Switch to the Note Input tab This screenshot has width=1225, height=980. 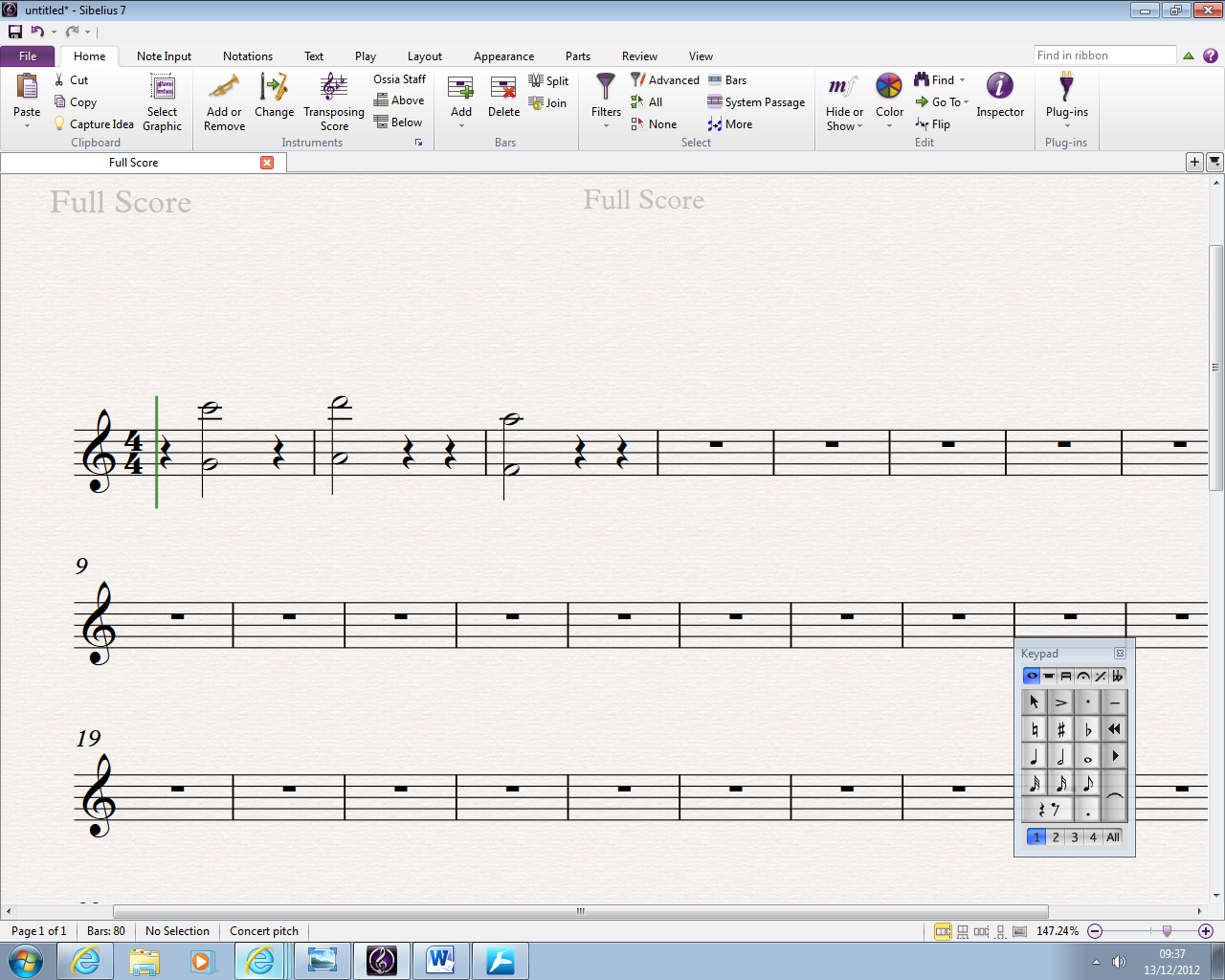click(x=164, y=56)
